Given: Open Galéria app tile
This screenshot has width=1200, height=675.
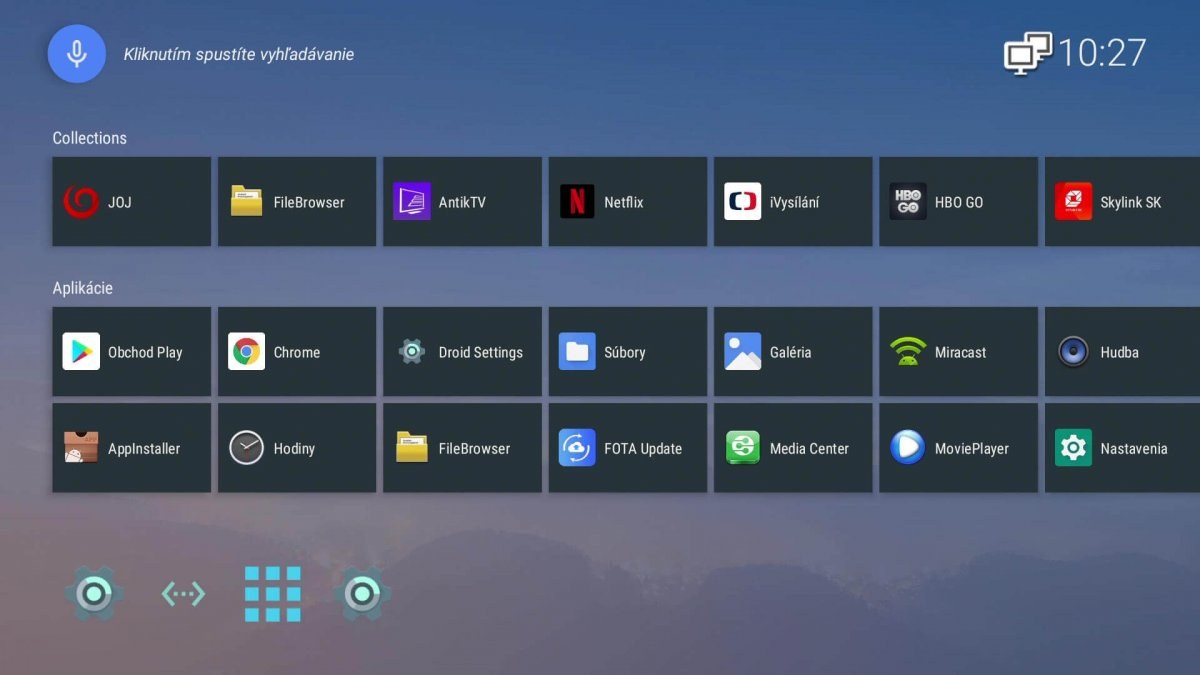Looking at the screenshot, I should point(792,352).
